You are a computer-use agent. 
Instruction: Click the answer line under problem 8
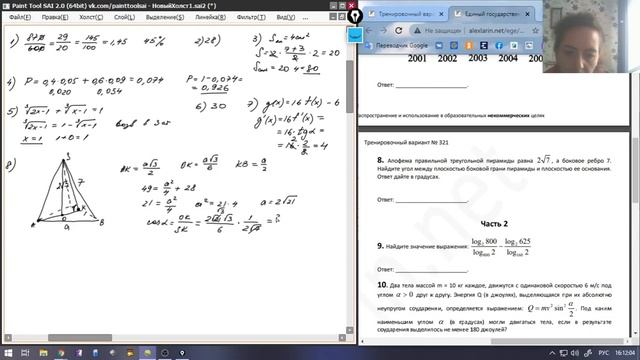pyautogui.click(x=431, y=200)
